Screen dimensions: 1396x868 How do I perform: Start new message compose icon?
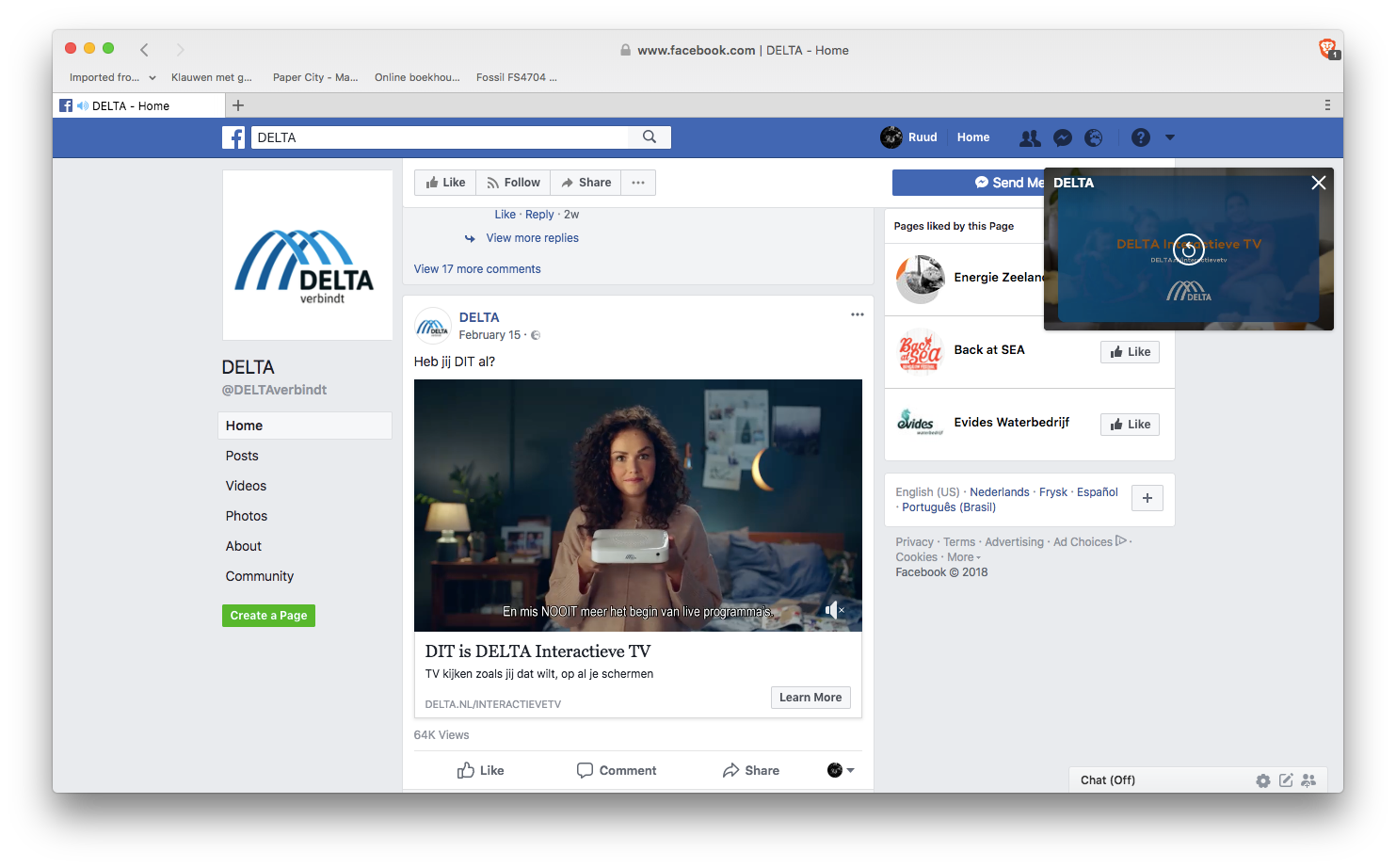click(1285, 780)
